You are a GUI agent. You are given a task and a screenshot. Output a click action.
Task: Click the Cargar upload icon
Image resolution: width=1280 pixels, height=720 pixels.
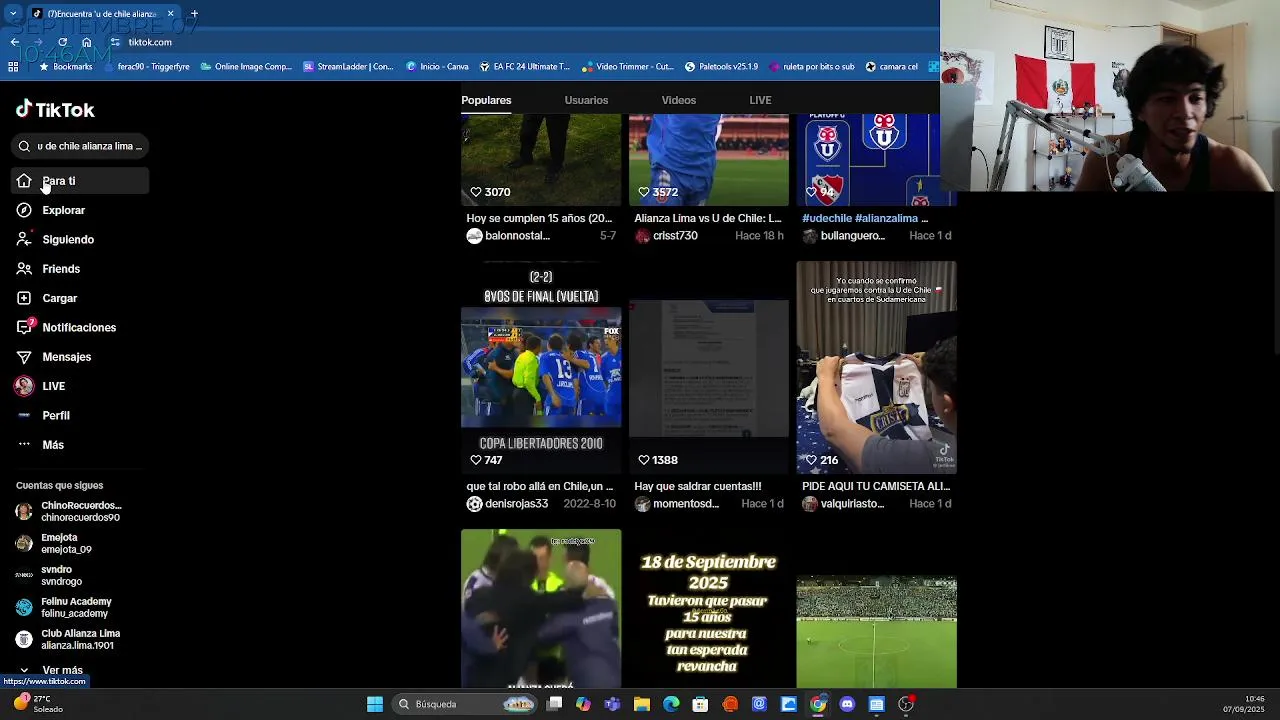tap(24, 298)
